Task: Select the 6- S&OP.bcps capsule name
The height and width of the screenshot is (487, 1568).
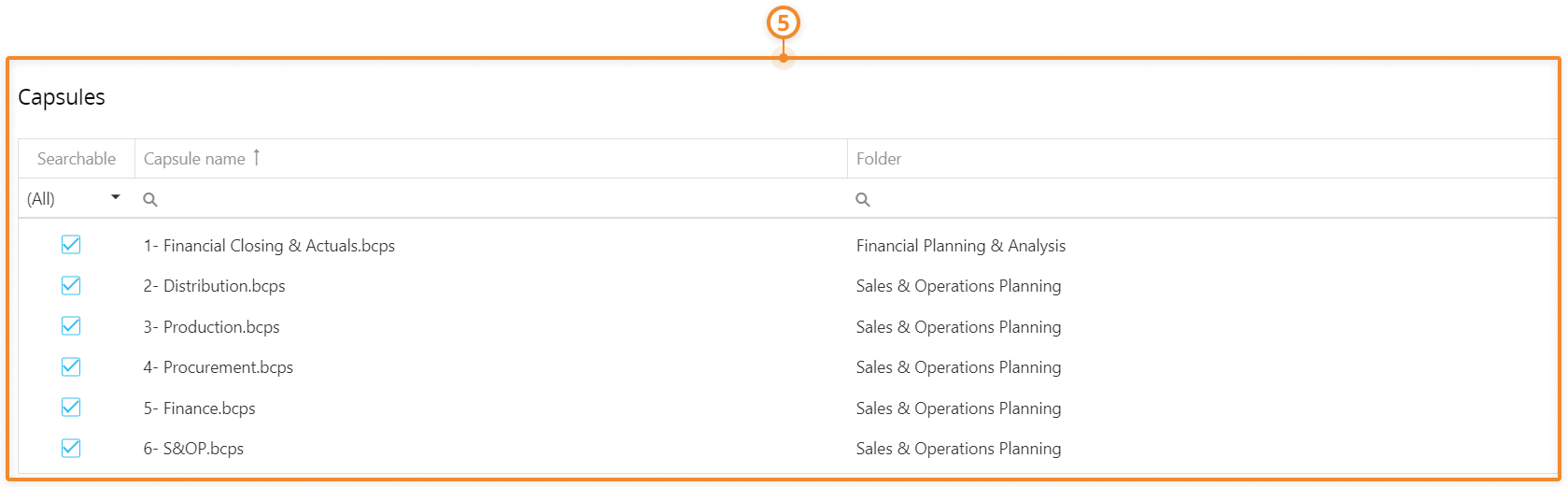Action: (193, 449)
